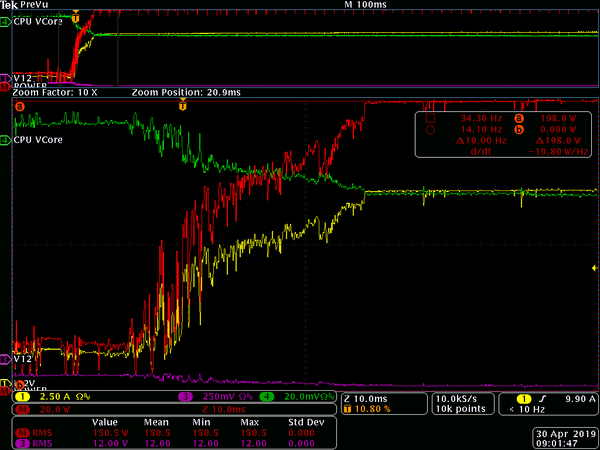This screenshot has width=600, height=450.
Task: Click the 20.0 W math scale value
Action: pyautogui.click(x=55, y=409)
